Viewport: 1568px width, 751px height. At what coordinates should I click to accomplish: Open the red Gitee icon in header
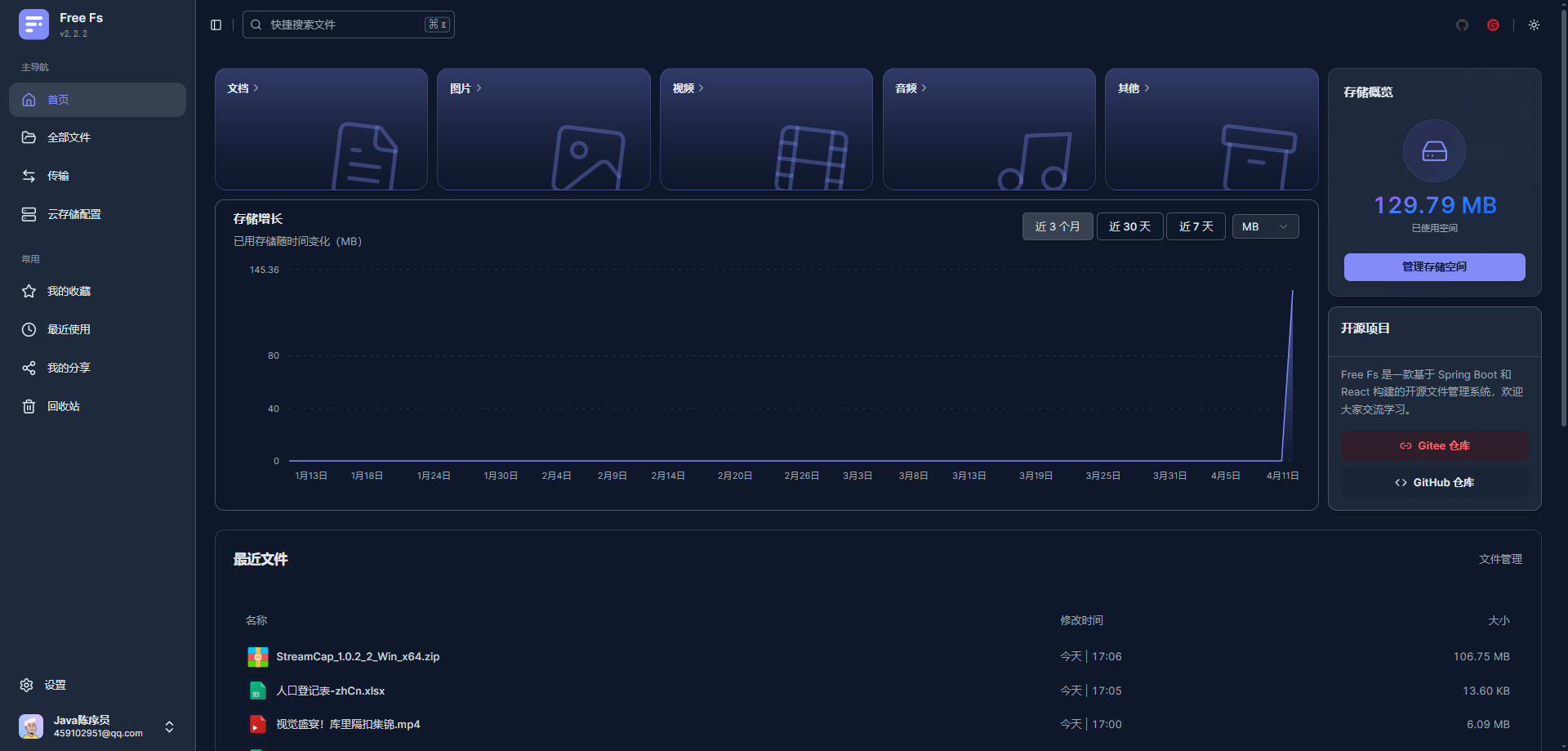1493,25
